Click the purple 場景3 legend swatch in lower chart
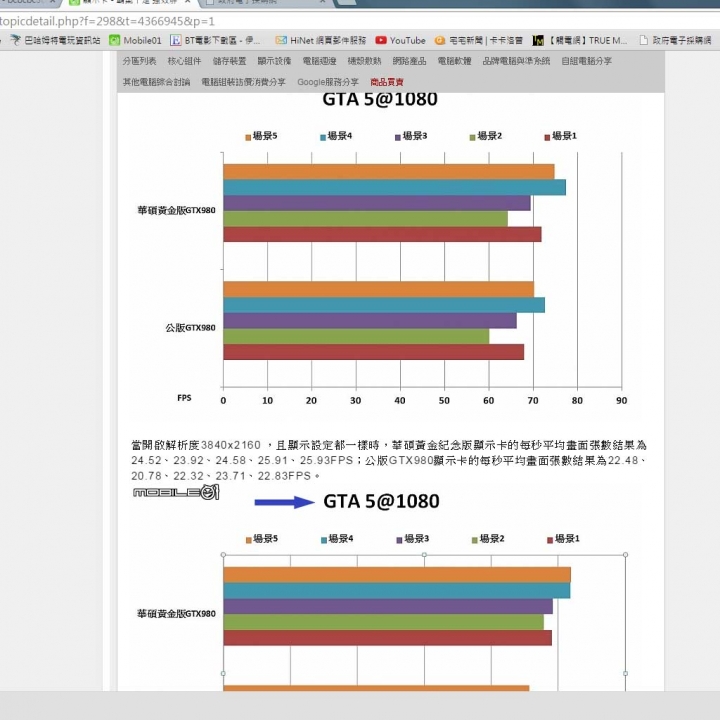 click(x=399, y=540)
